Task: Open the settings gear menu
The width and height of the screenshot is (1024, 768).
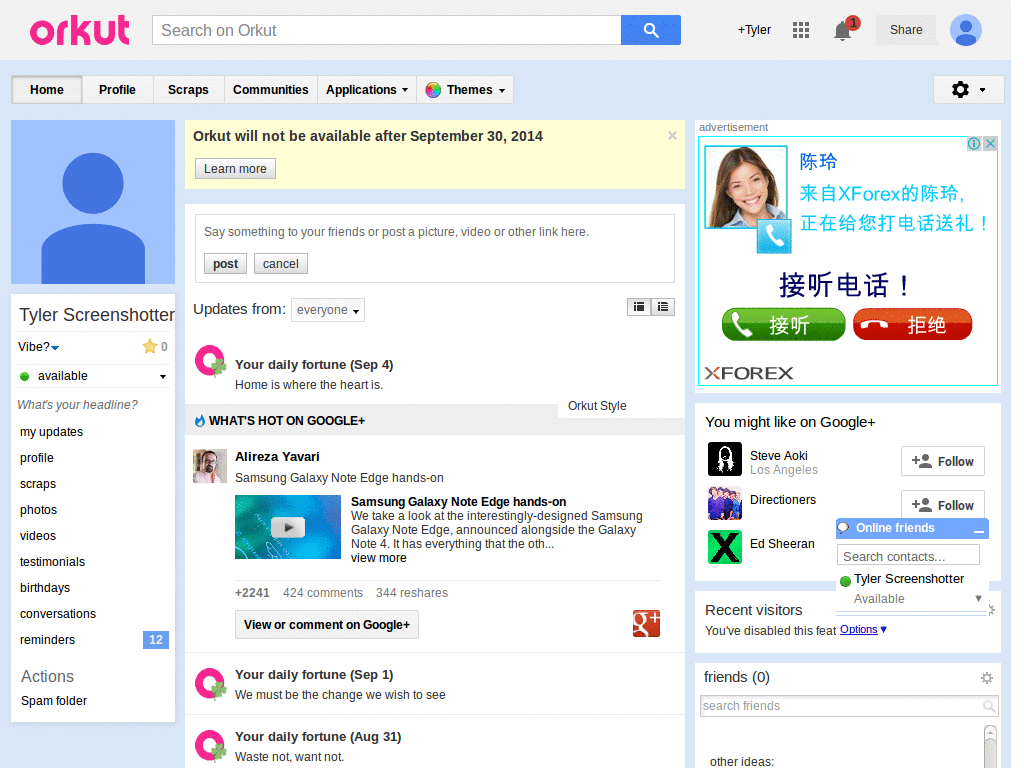Action: [x=968, y=89]
